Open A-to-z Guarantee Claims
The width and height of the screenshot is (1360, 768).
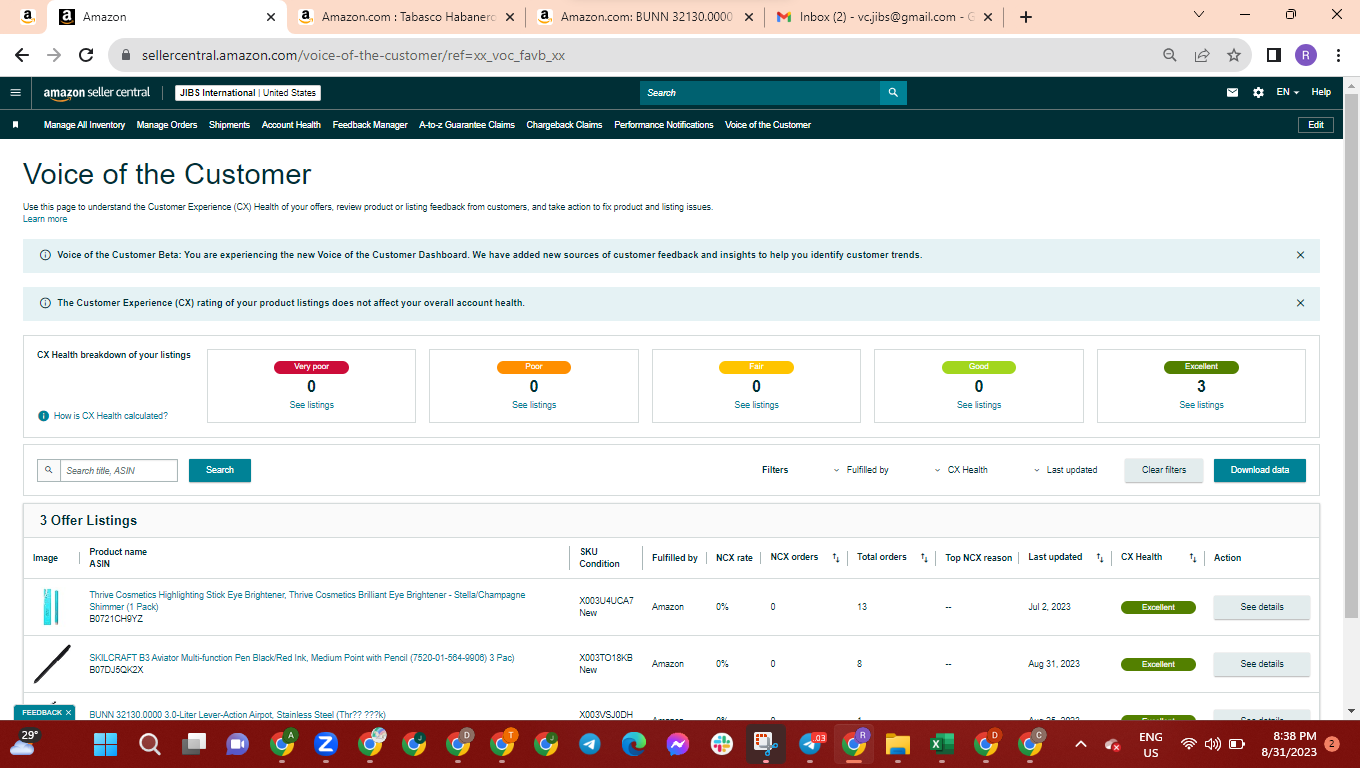coord(467,125)
